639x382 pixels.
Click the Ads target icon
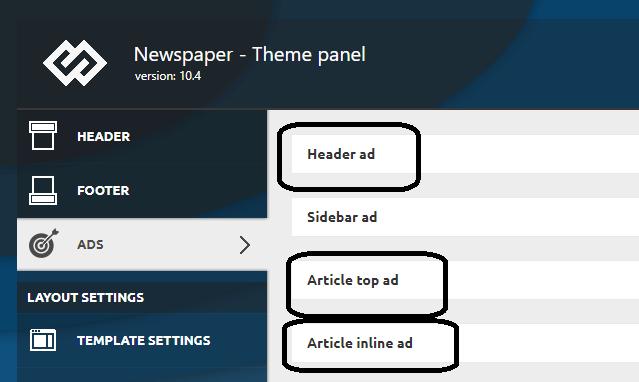click(44, 243)
